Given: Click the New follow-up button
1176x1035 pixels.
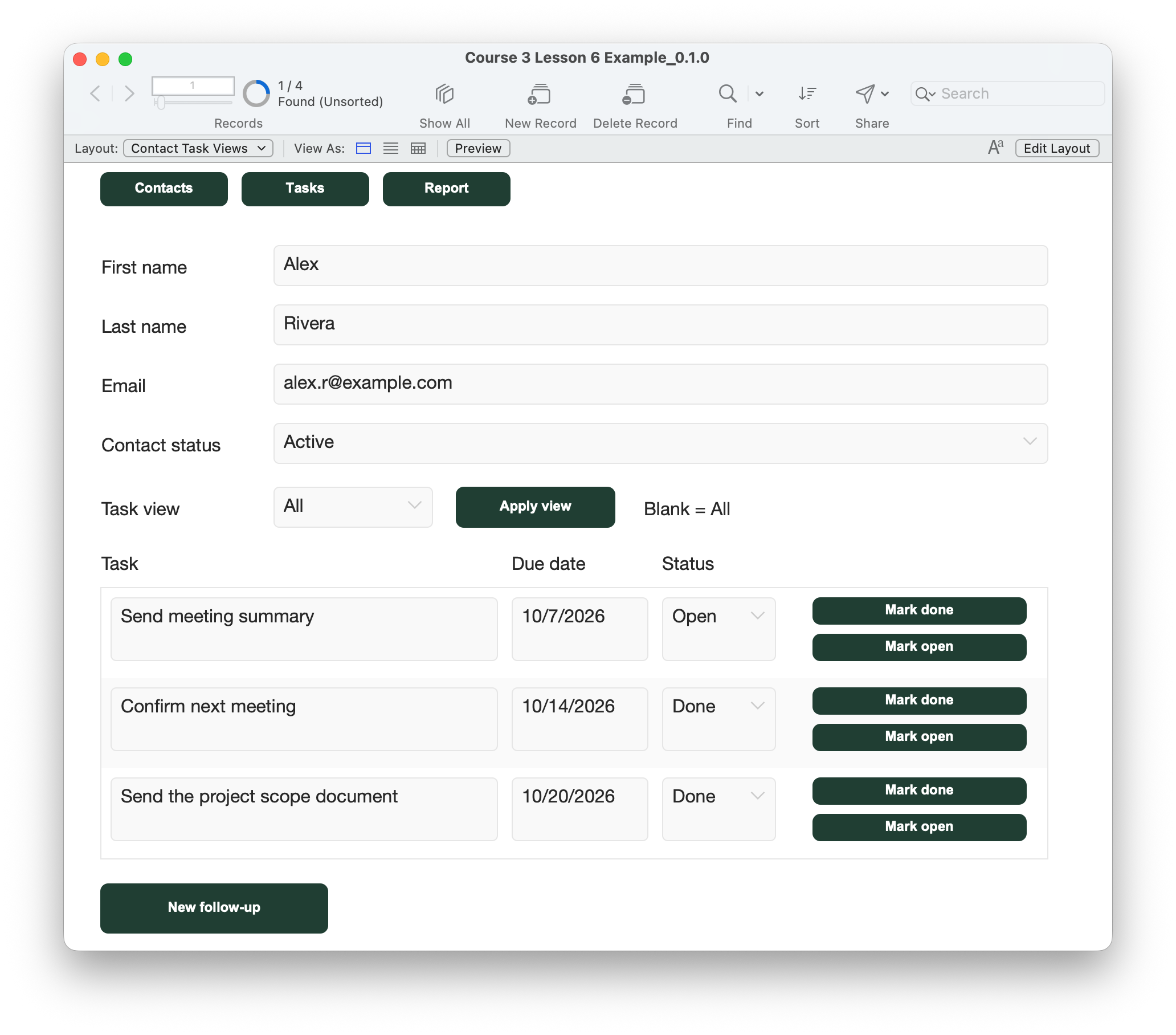Looking at the screenshot, I should 214,907.
